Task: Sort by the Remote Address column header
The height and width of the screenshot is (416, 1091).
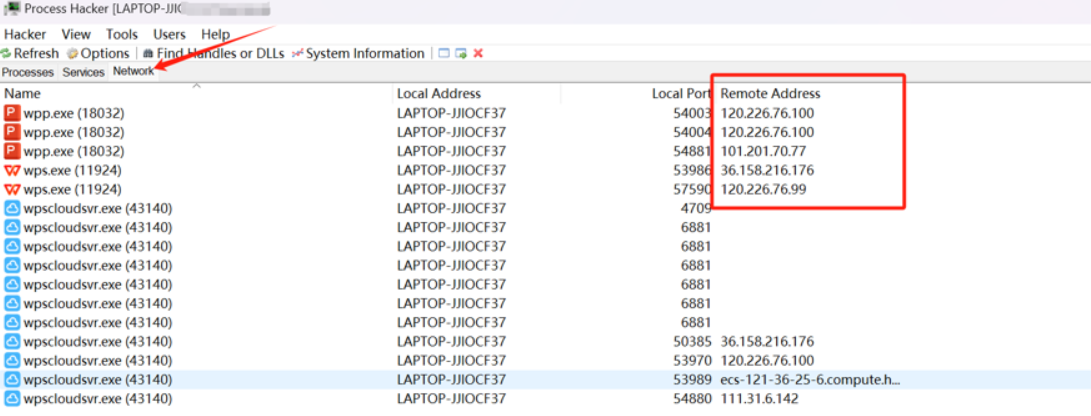Action: coord(771,93)
